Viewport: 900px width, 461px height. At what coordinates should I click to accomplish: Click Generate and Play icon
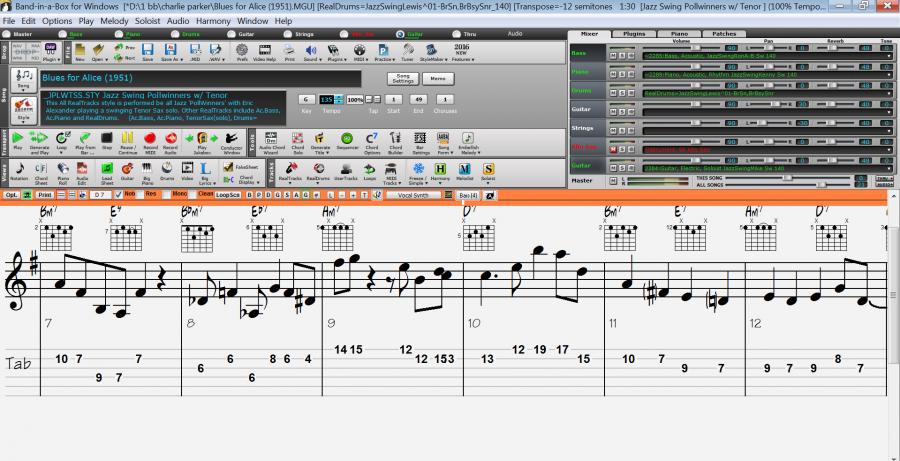pos(38,141)
